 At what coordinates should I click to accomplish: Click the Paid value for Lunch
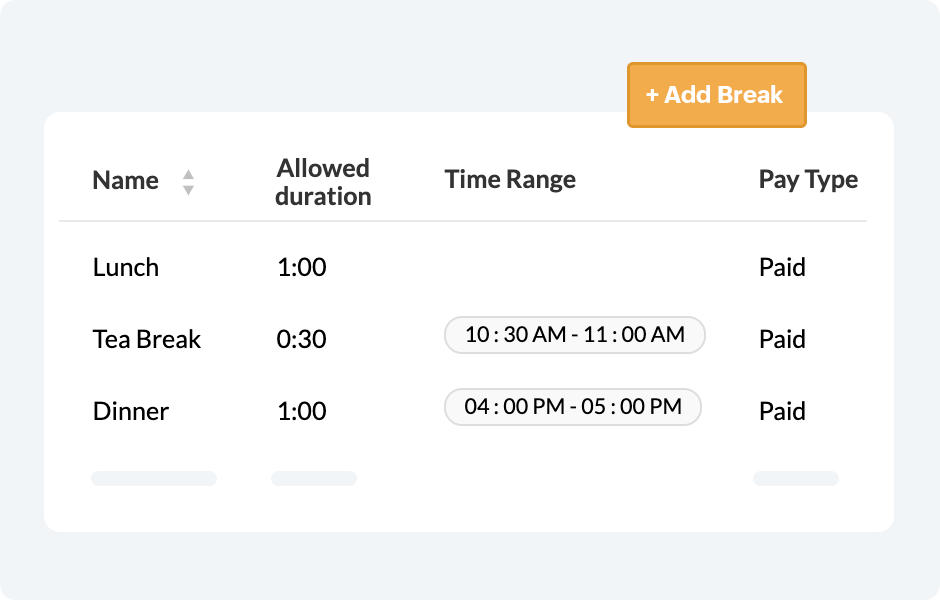pyautogui.click(x=782, y=267)
